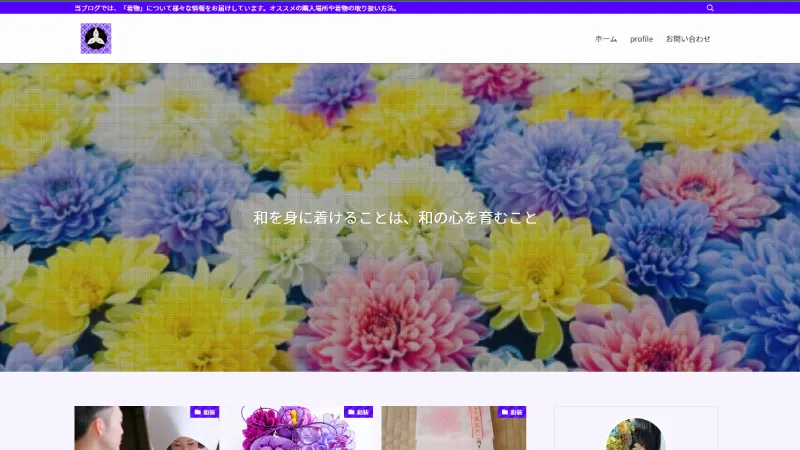Go to ホーム in navigation menu
The width and height of the screenshot is (800, 450).
coord(606,39)
